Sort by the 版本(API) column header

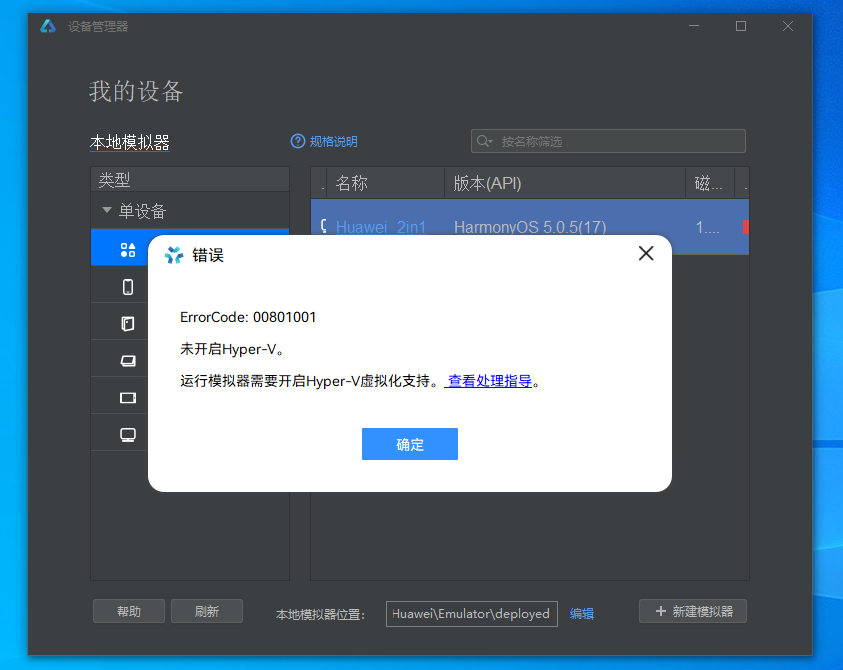pos(565,183)
